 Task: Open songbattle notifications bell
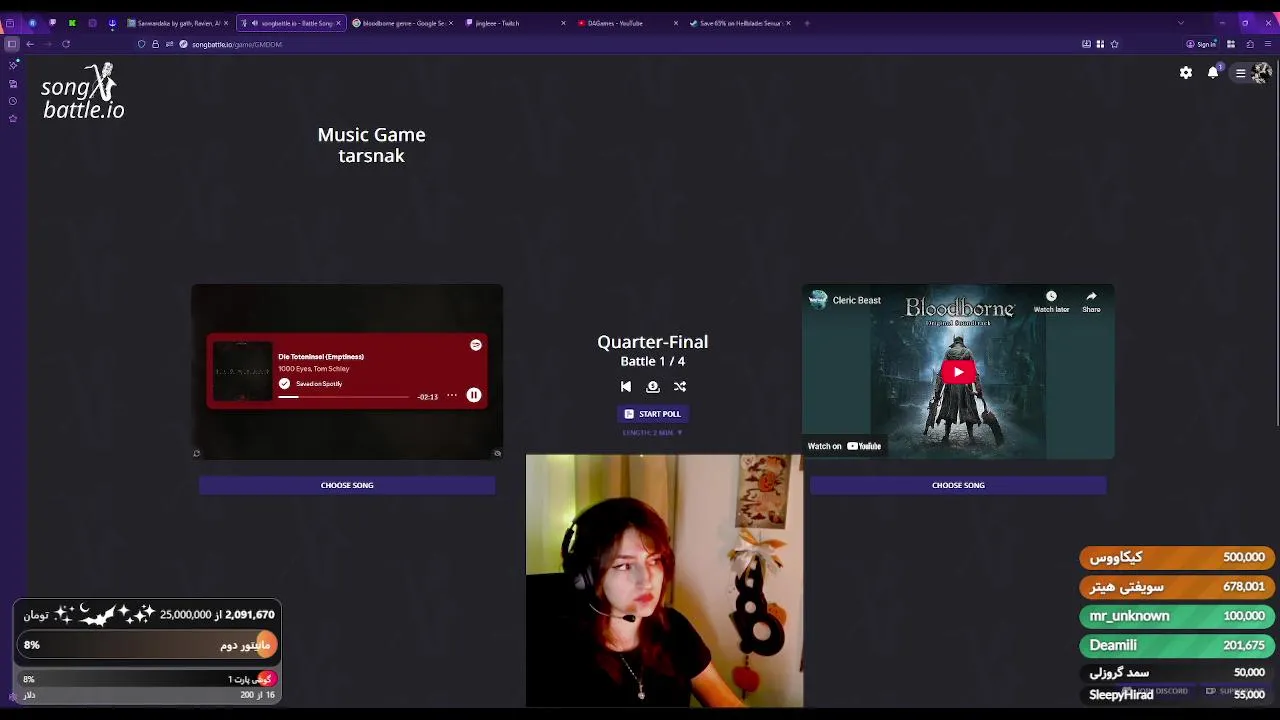[1213, 73]
